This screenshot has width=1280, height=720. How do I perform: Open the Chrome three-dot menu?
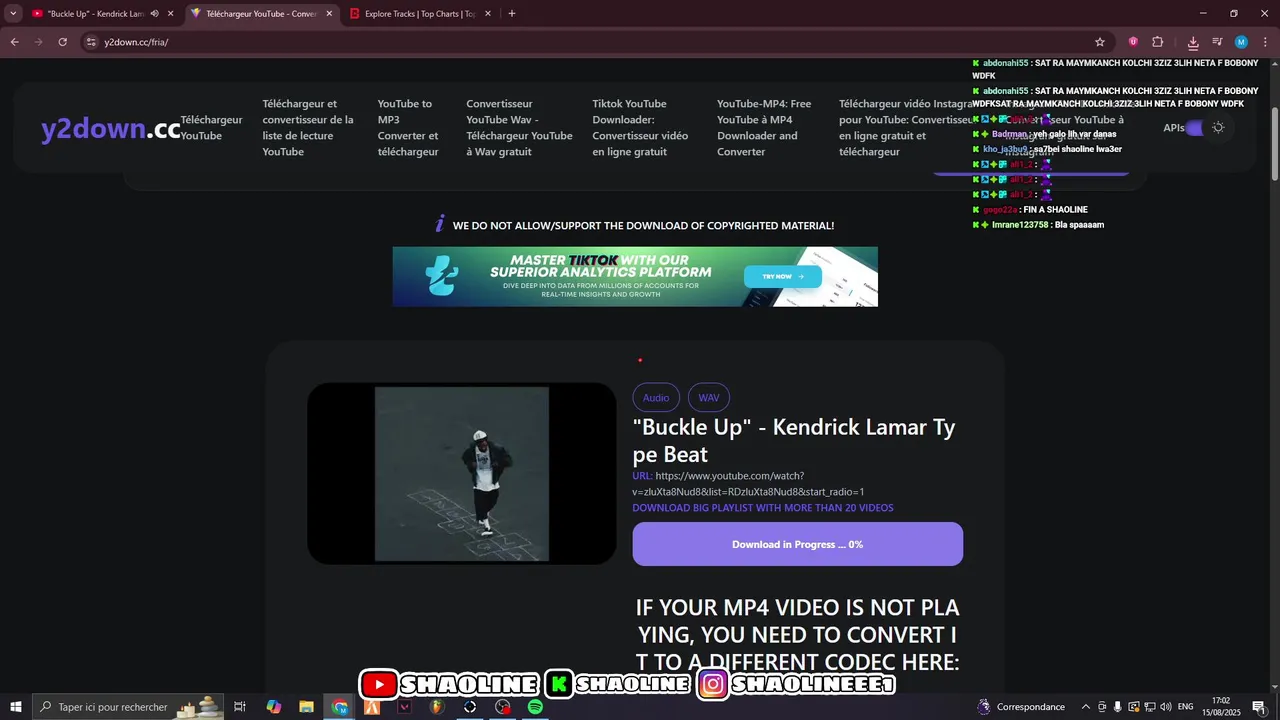click(x=1264, y=42)
